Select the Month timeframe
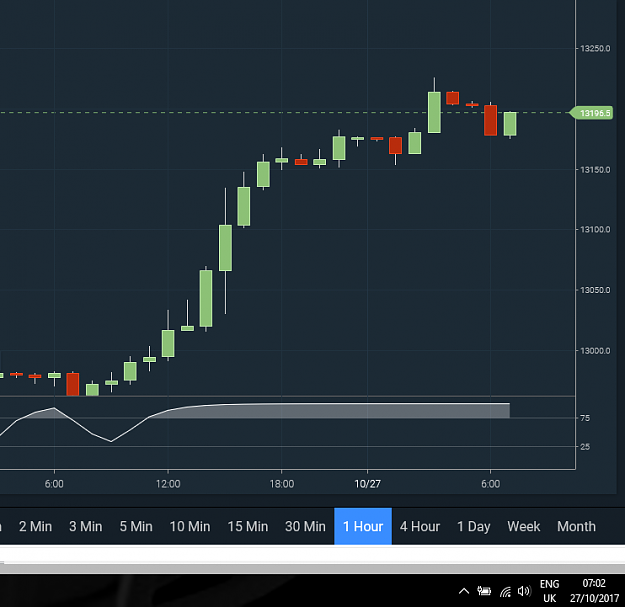The image size is (625, 607). coord(576,526)
